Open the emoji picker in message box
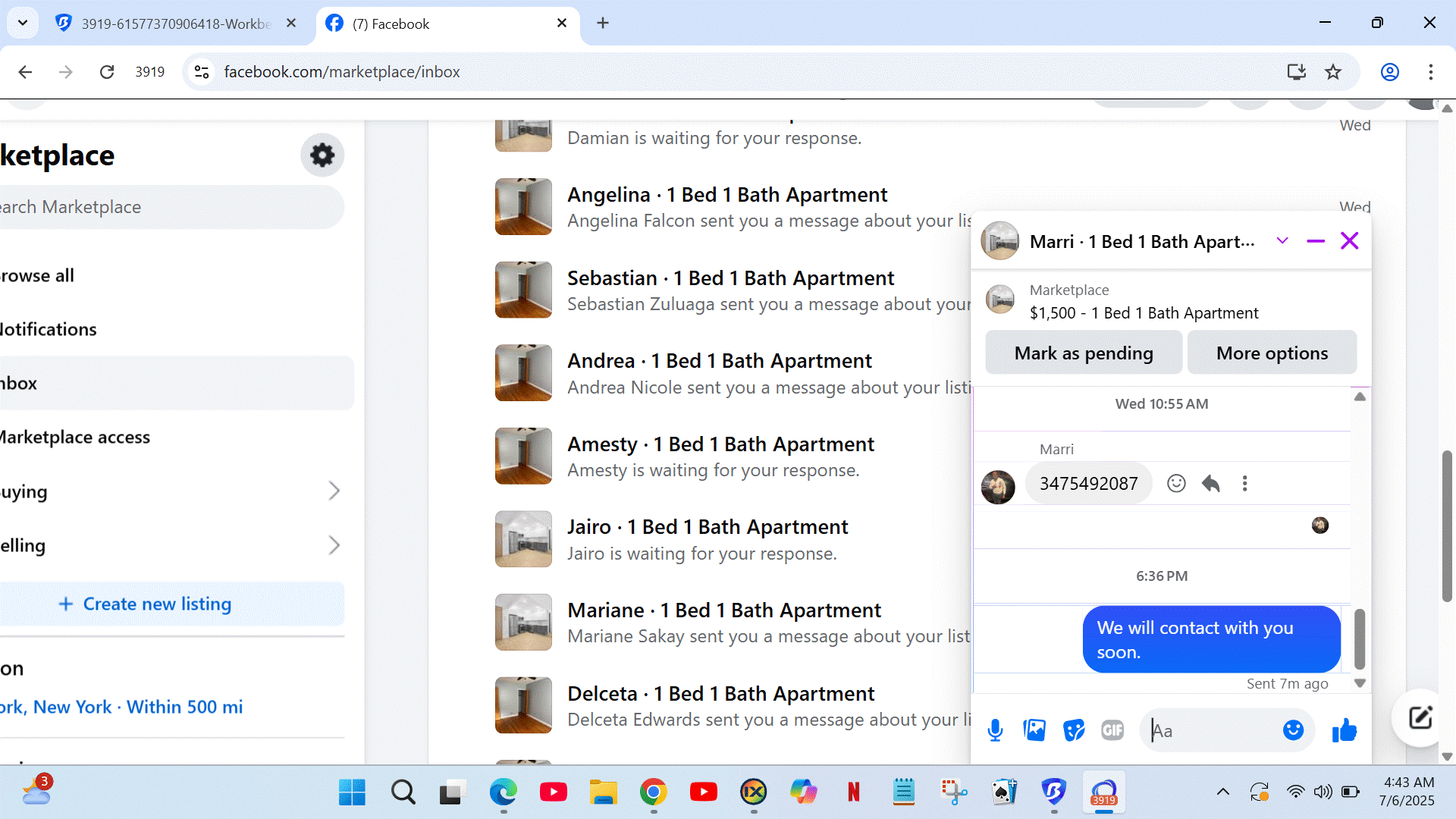This screenshot has width=1456, height=819. (x=1293, y=730)
